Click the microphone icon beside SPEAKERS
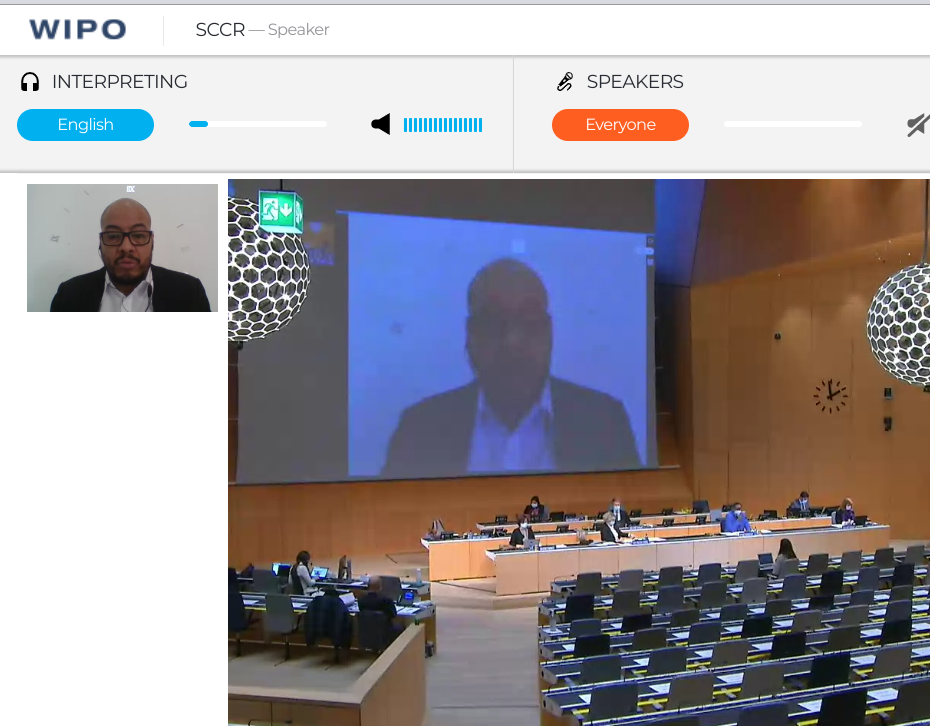This screenshot has height=726, width=930. point(565,82)
